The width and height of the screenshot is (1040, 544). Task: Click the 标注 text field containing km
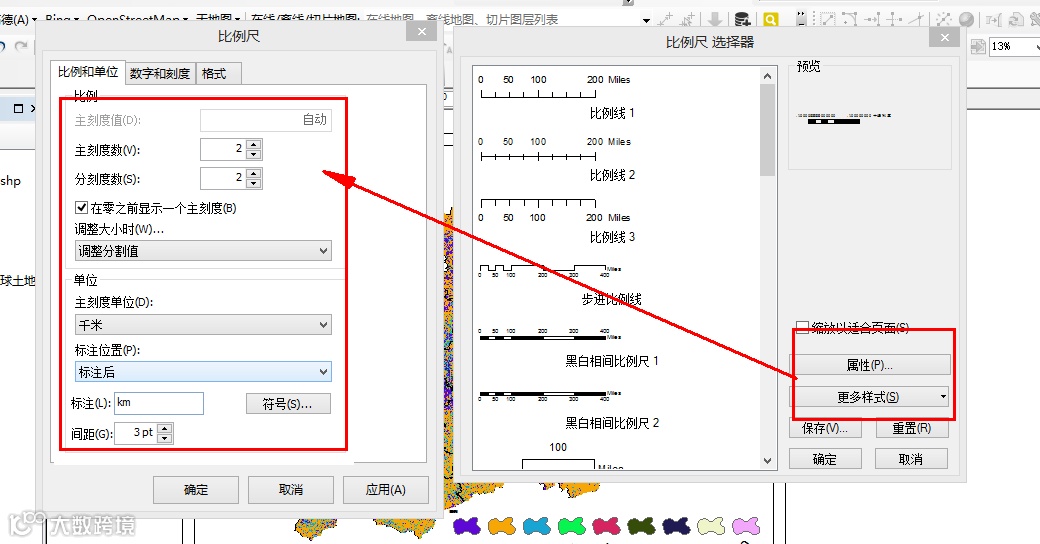pyautogui.click(x=159, y=403)
